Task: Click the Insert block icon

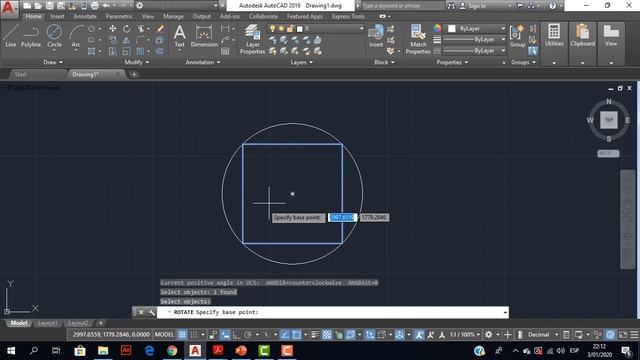Action: (x=376, y=36)
